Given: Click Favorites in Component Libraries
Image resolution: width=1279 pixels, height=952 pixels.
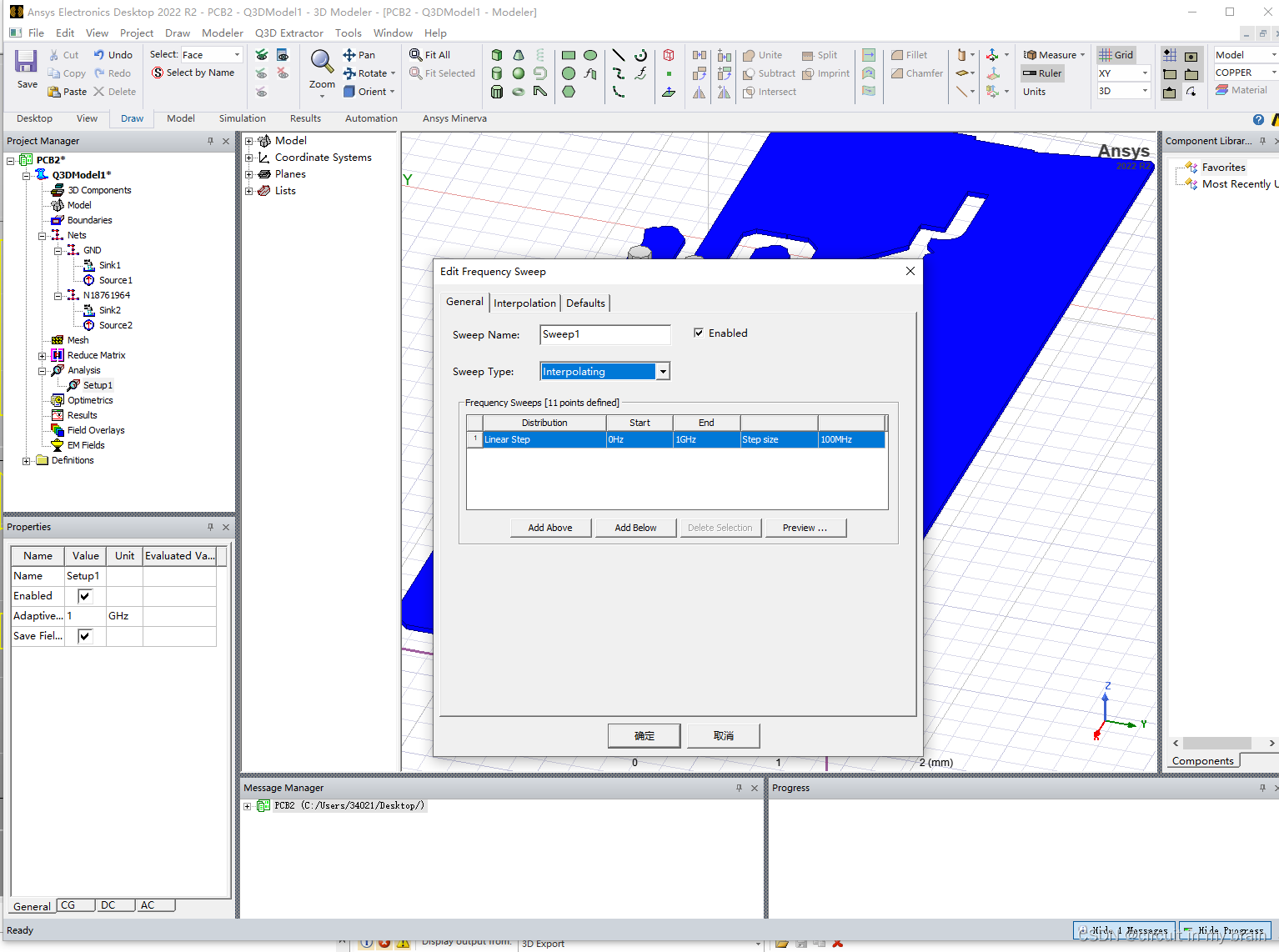Looking at the screenshot, I should point(1223,168).
